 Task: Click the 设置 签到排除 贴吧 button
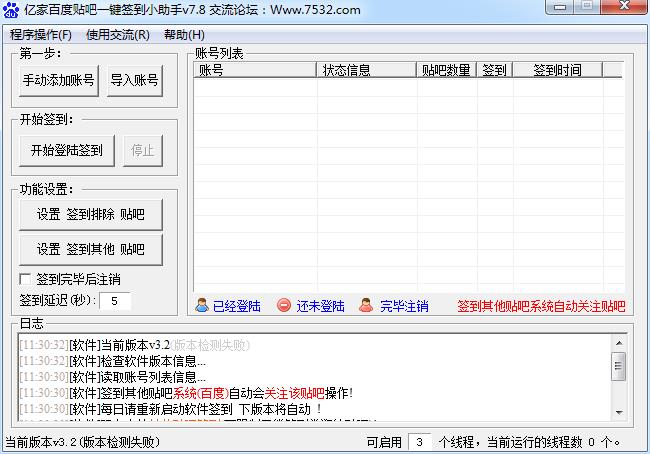pyautogui.click(x=90, y=215)
